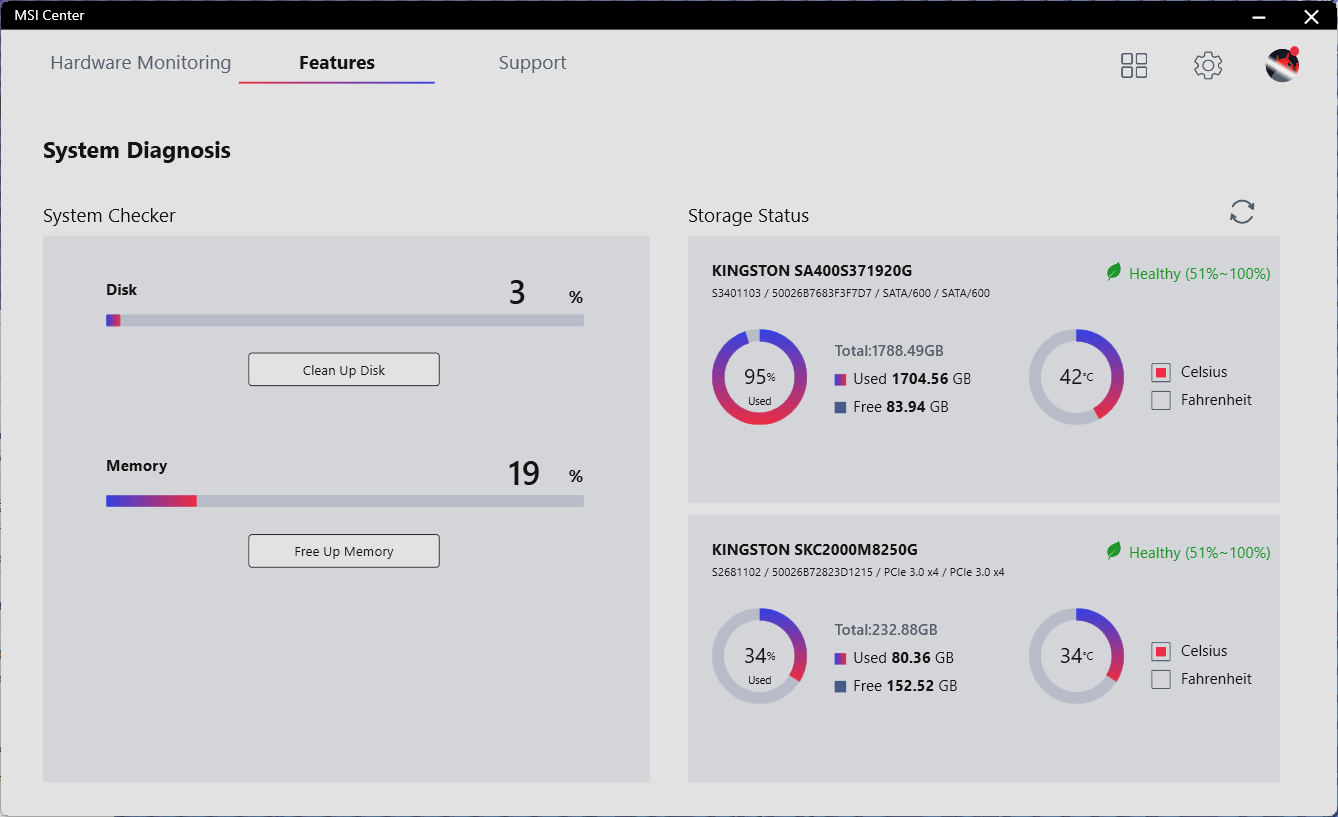The image size is (1338, 817).
Task: Click the 34% used donut chart
Action: [x=759, y=656]
